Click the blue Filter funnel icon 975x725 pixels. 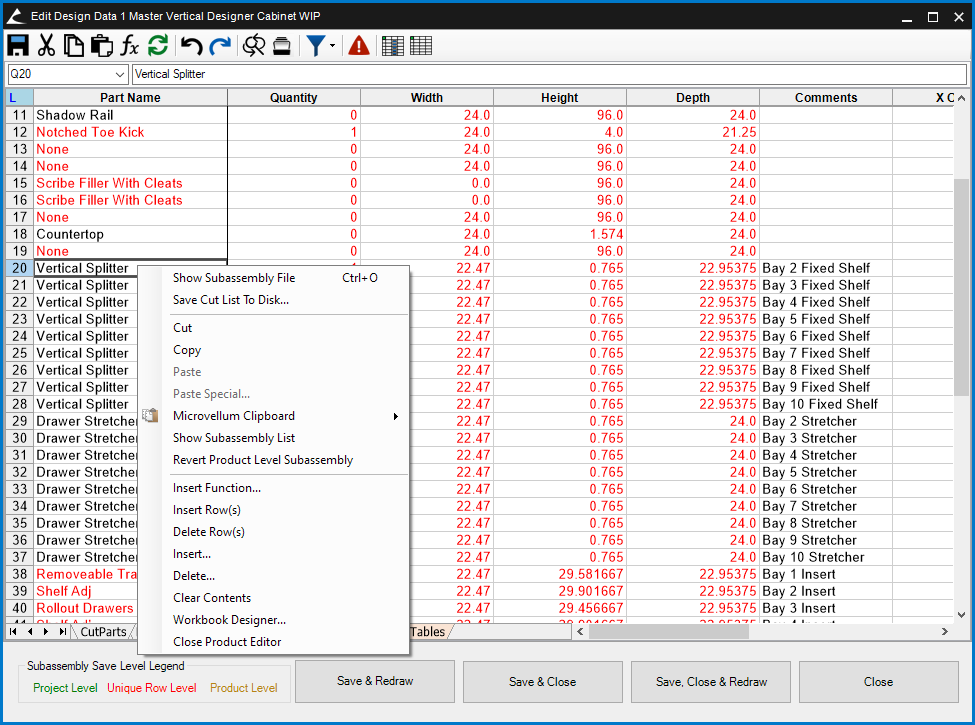pos(315,45)
